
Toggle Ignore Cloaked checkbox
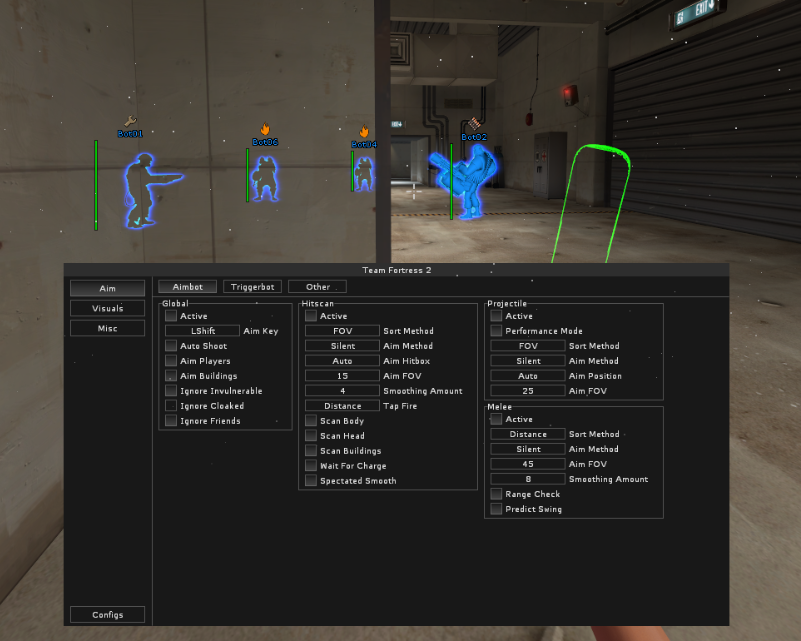(171, 406)
